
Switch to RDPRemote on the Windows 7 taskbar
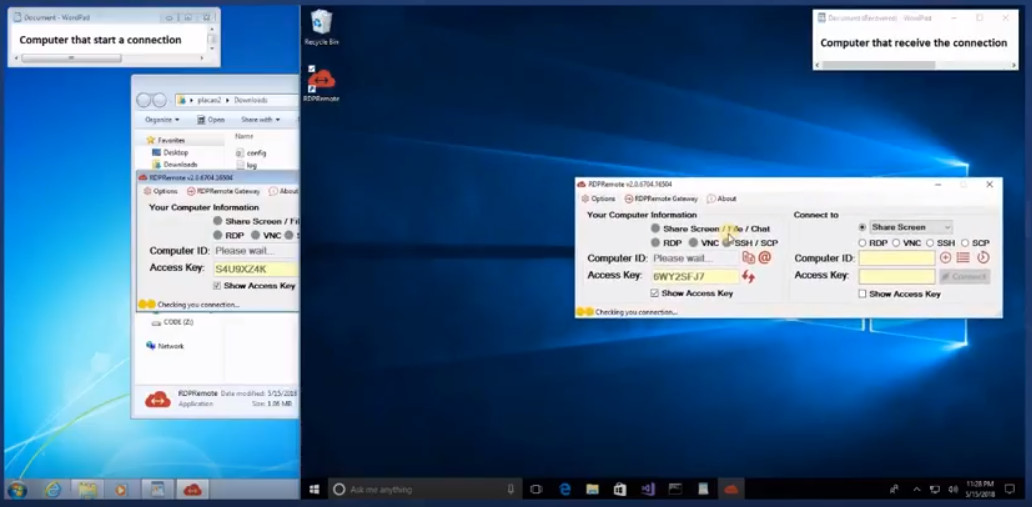pos(192,489)
